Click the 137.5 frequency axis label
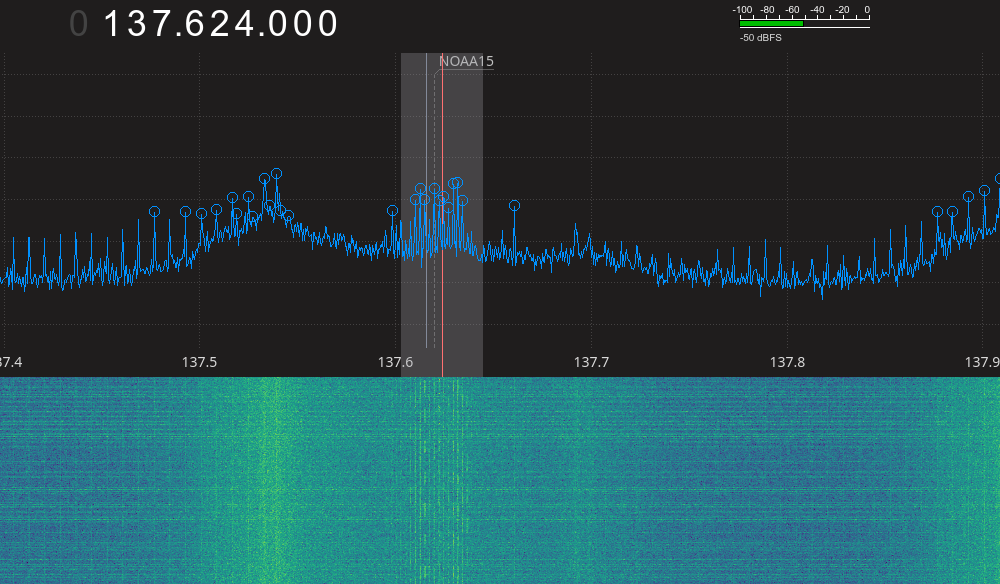 click(199, 361)
